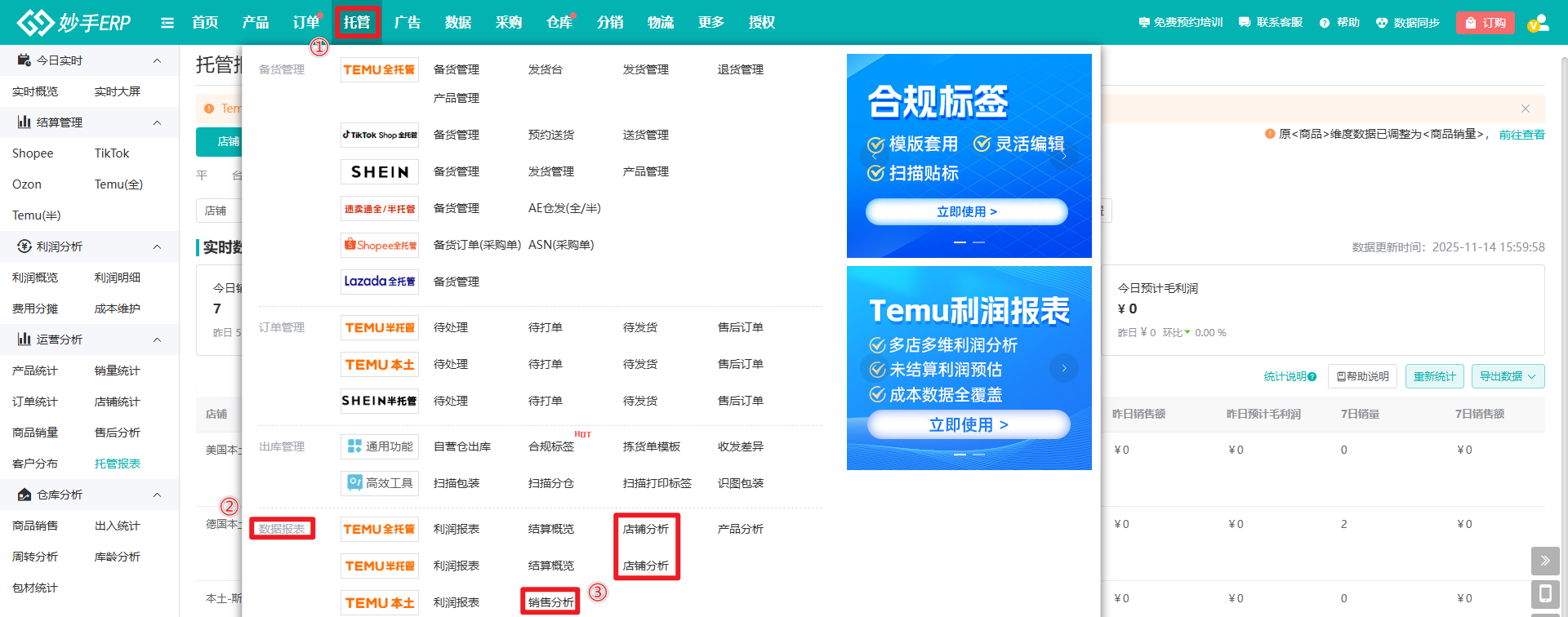Click TEMU半托管 logo under 数据报表
The width and height of the screenshot is (1568, 617).
380,566
